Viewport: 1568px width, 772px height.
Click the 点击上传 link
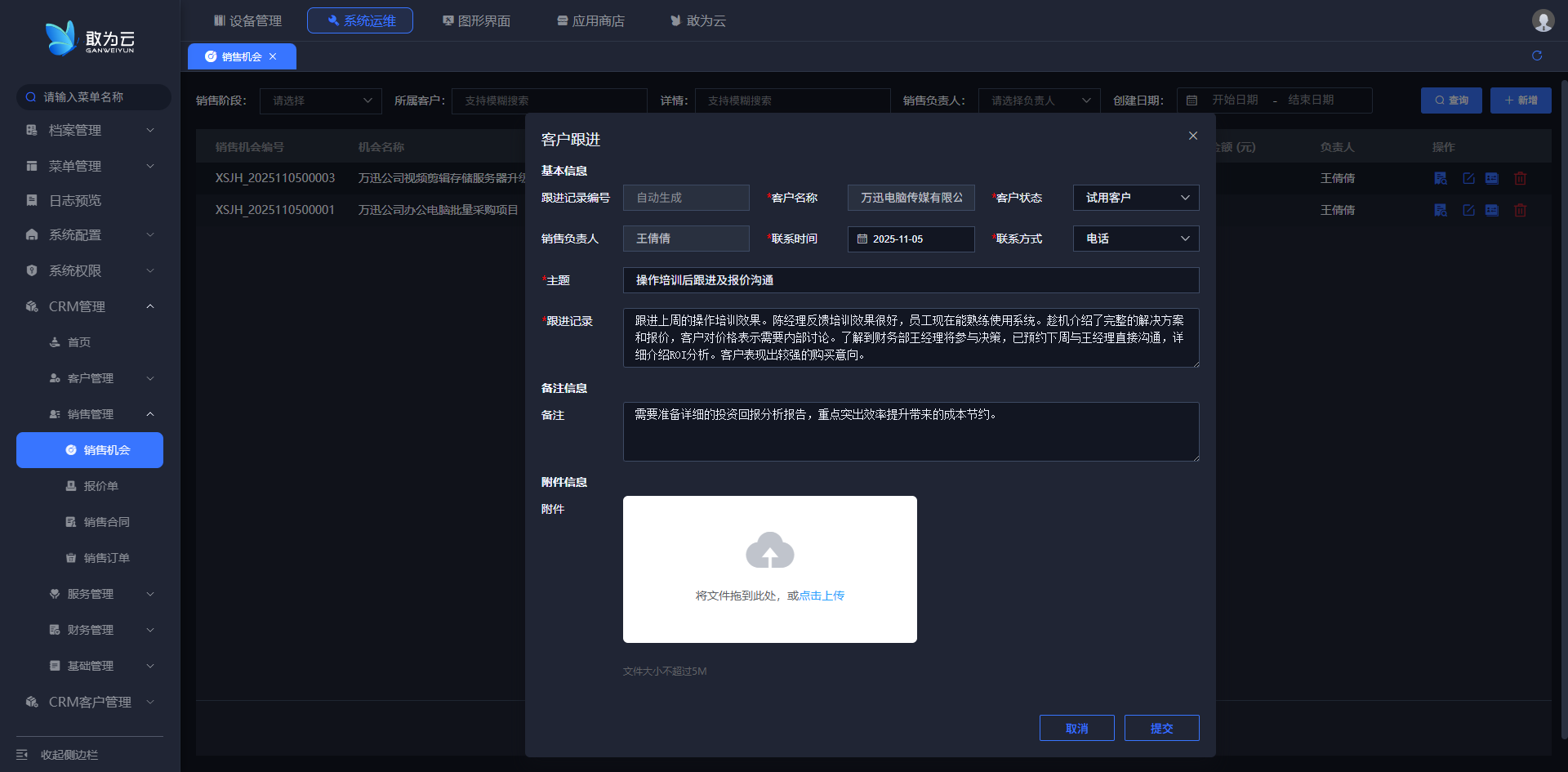[x=822, y=596]
